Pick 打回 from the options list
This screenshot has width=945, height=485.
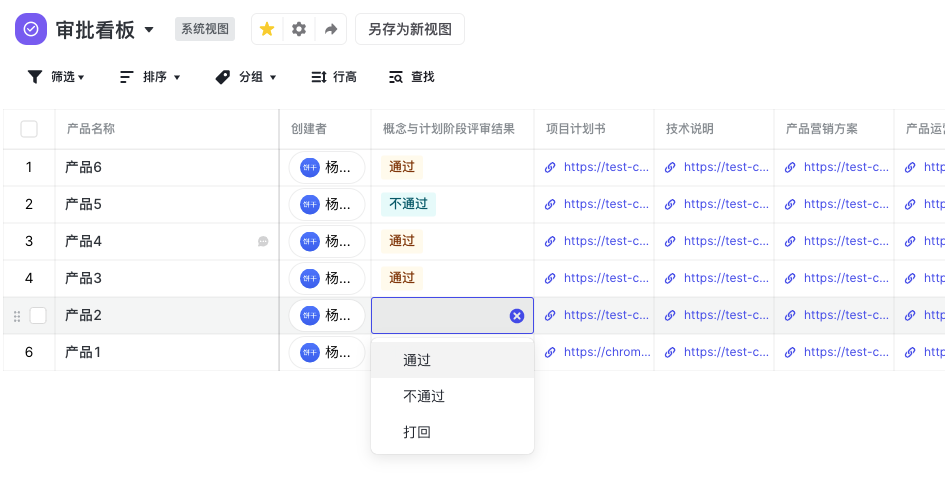click(417, 432)
